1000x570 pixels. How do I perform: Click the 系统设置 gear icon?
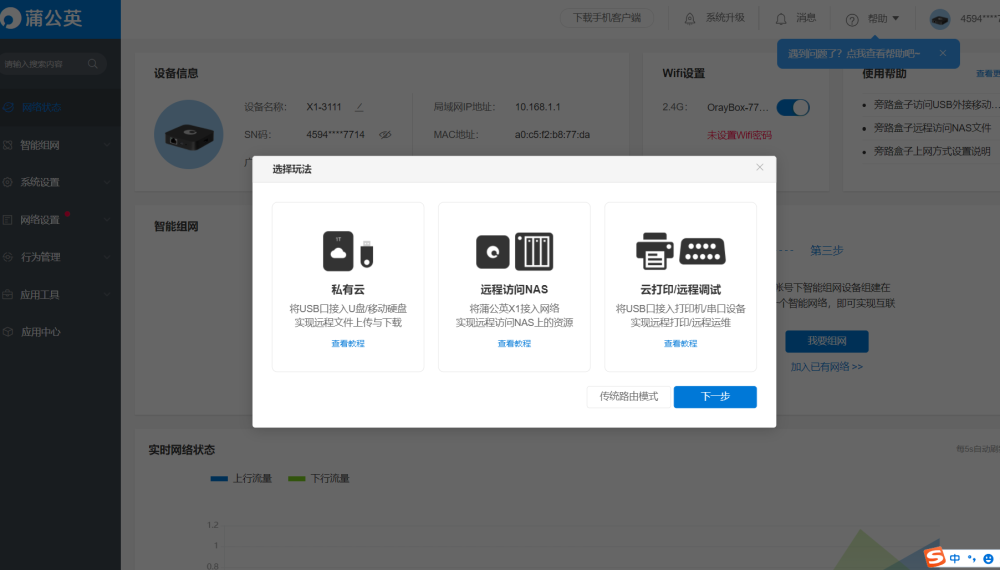tap(8, 182)
